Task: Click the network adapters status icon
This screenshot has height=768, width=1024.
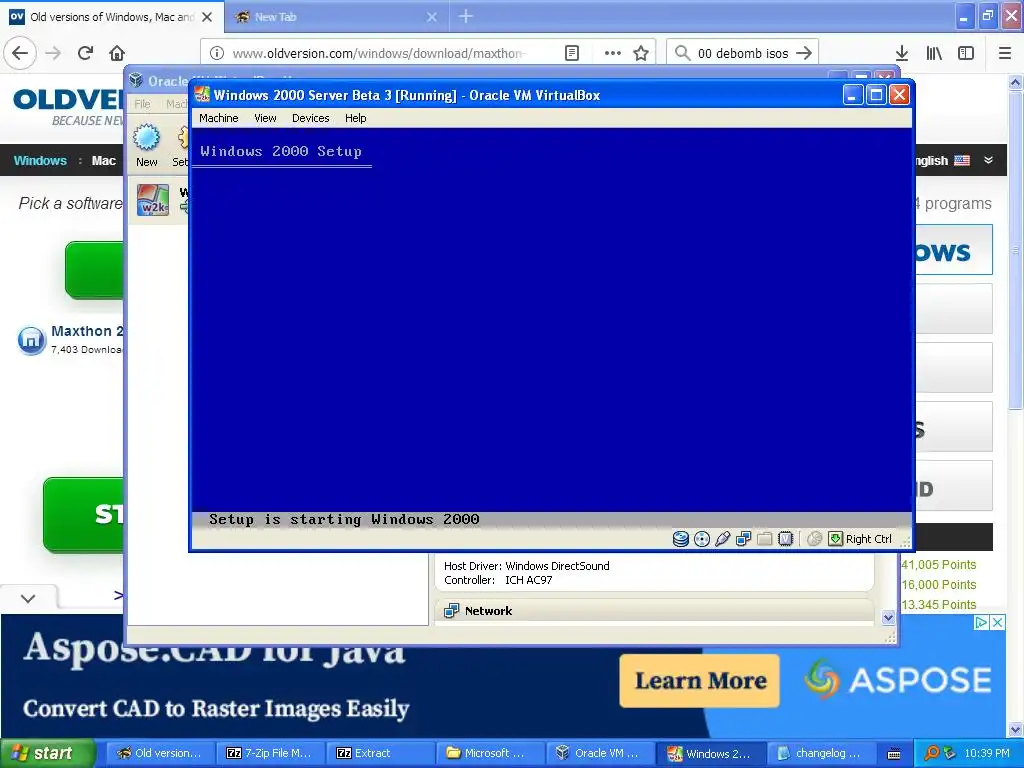Action: click(743, 539)
